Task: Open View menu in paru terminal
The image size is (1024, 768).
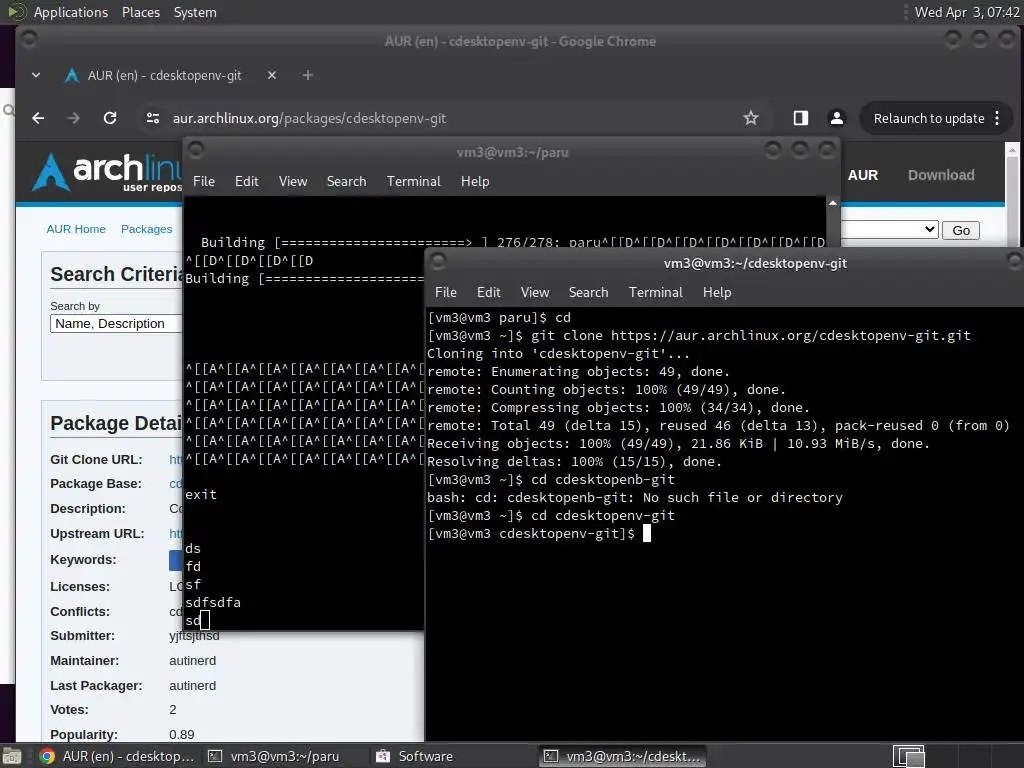Action: coord(293,182)
